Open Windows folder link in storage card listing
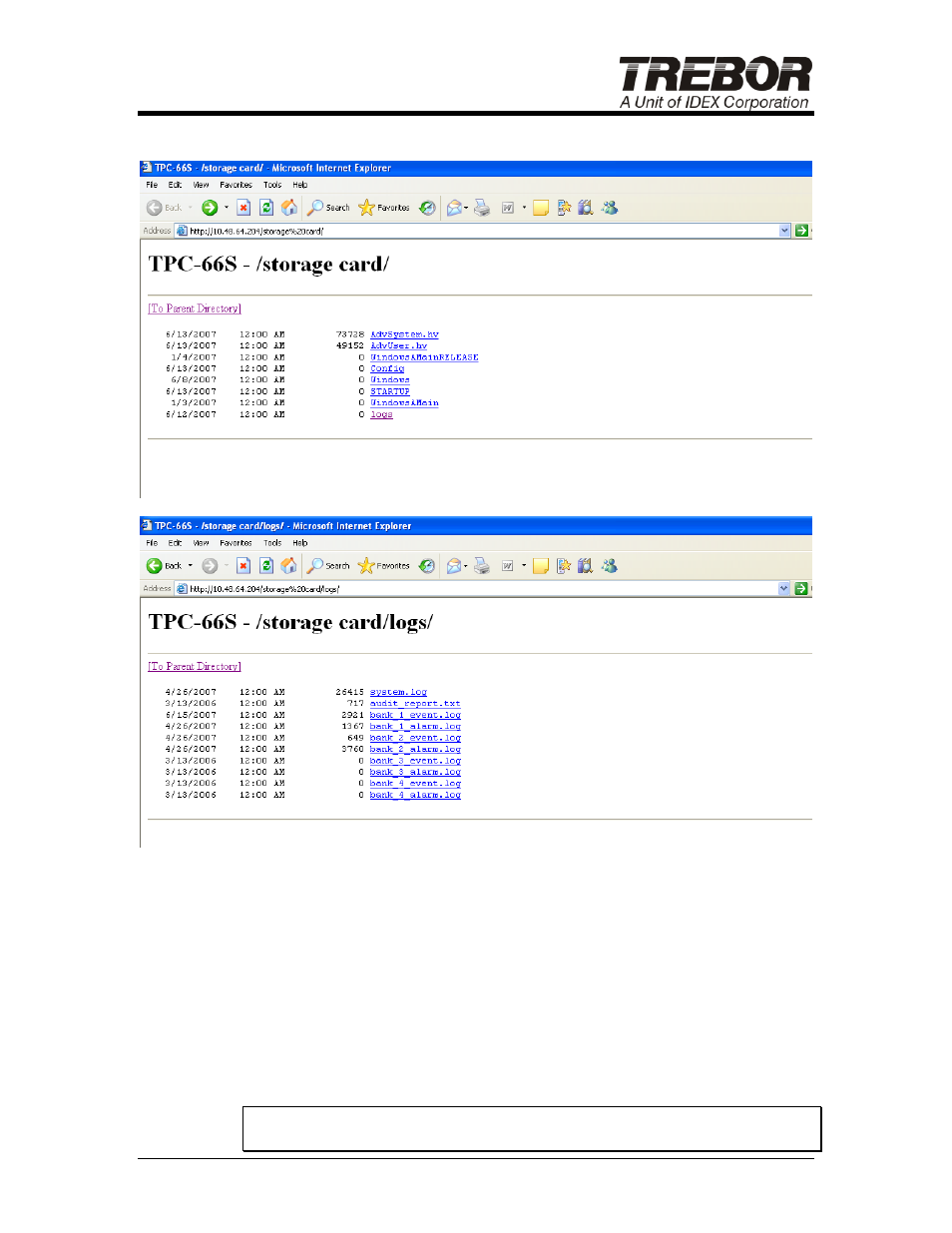Screen dimensions: 952x1233 click(390, 380)
